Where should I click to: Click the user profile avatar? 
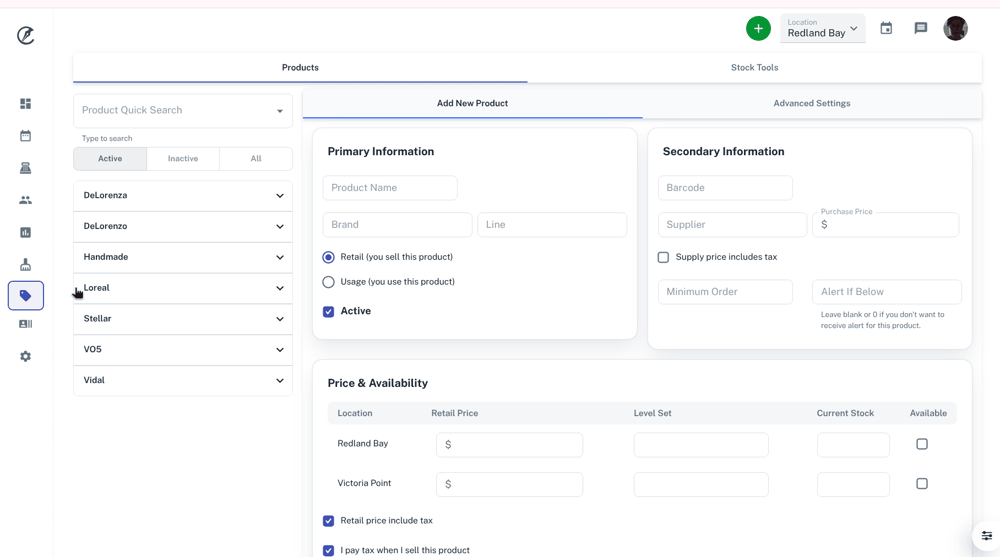coord(955,29)
